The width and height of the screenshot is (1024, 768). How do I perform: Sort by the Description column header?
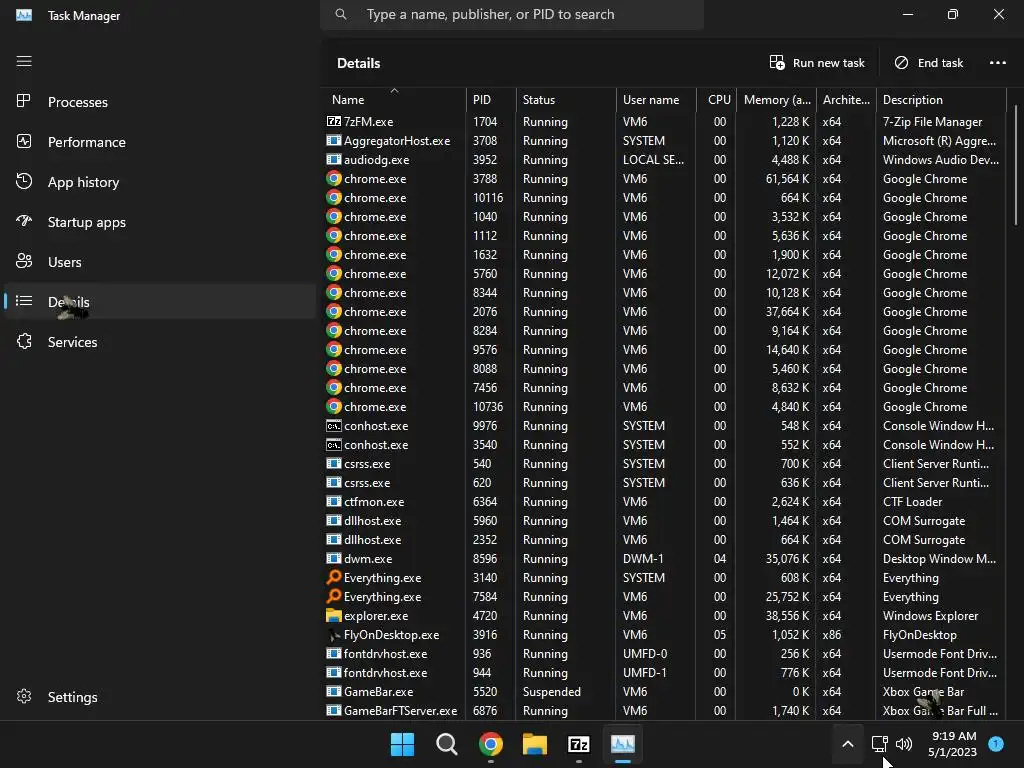click(941, 99)
